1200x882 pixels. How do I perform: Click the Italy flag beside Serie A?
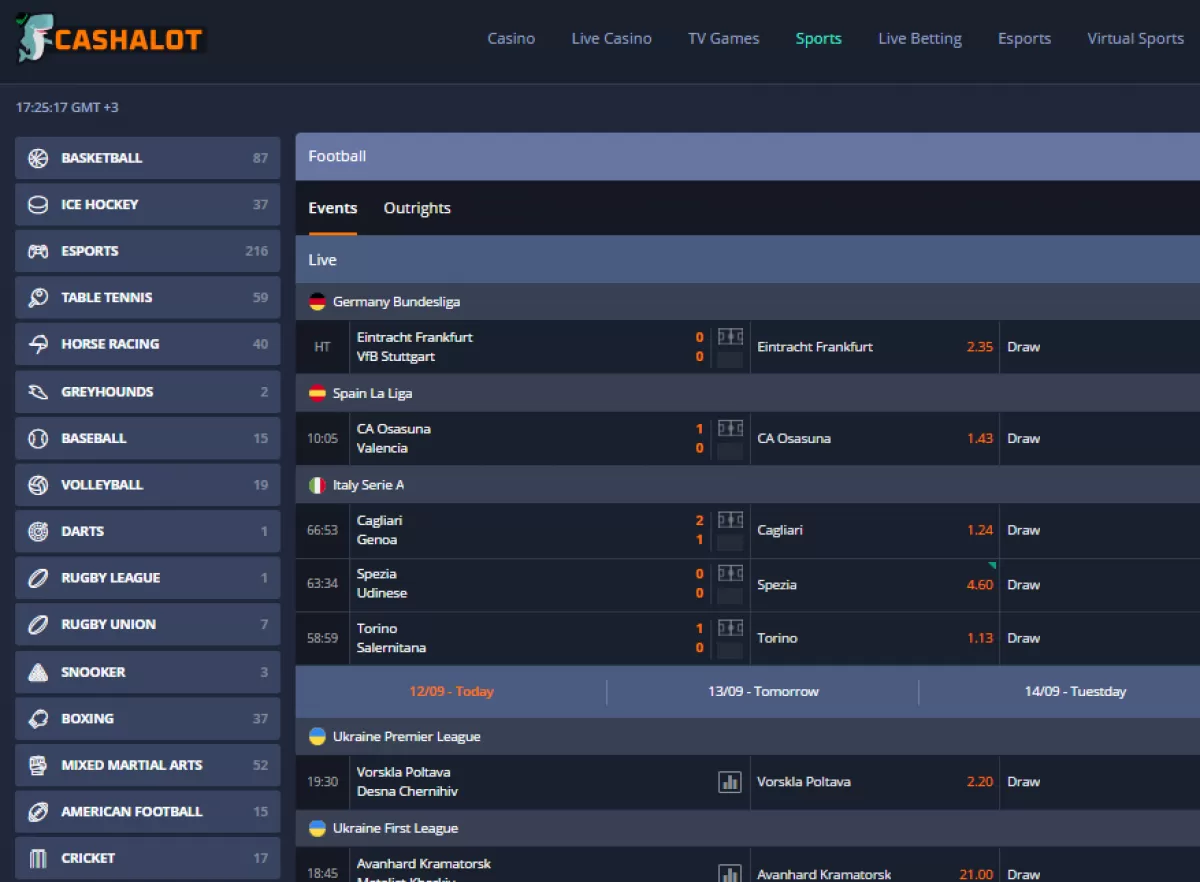pos(317,485)
